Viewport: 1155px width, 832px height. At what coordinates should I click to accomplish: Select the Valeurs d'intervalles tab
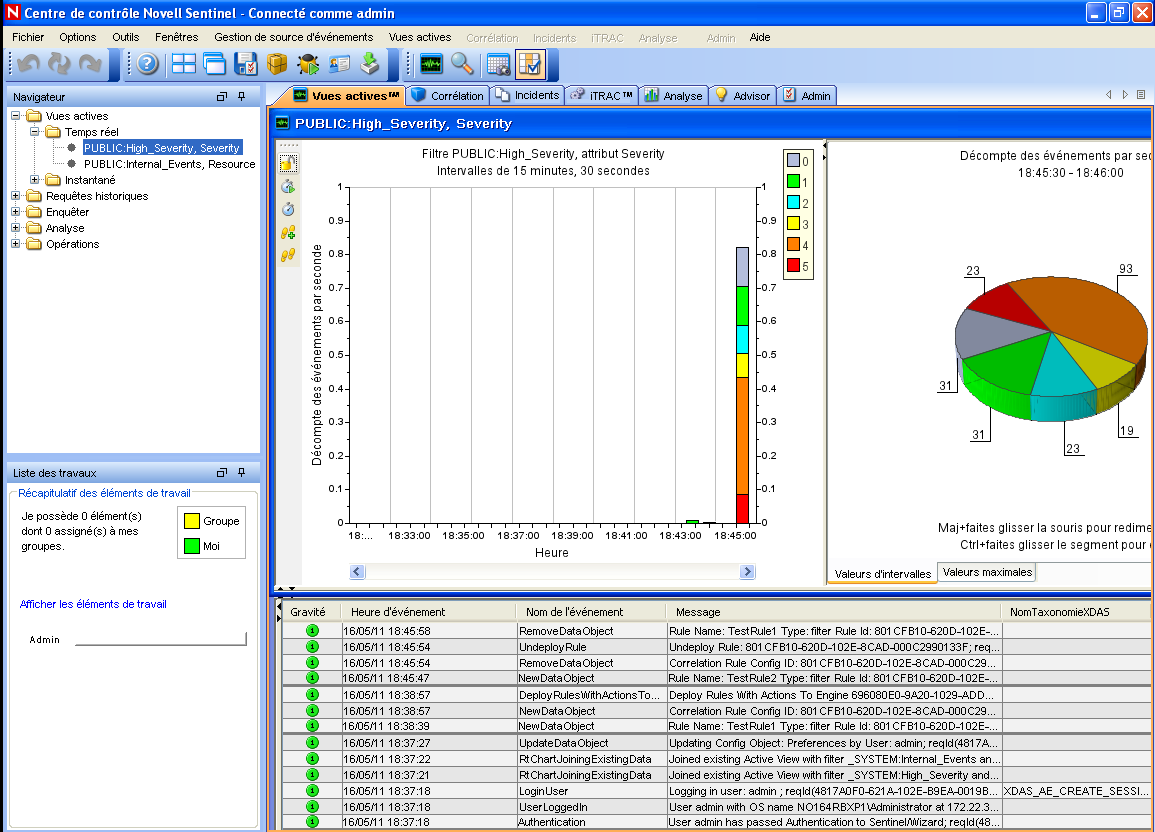(x=882, y=574)
